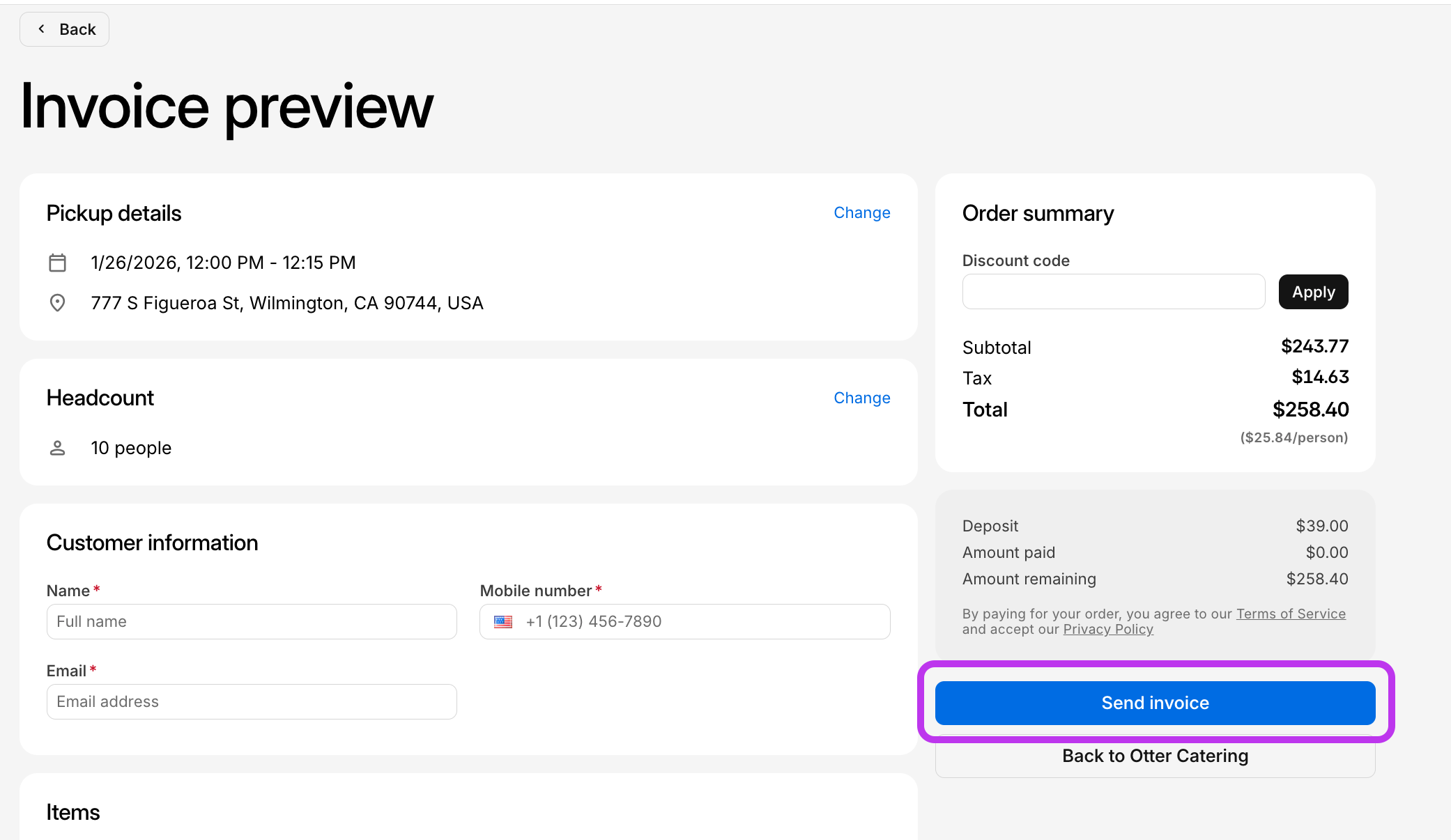Open the Terms of Service link
This screenshot has width=1451, height=840.
click(1290, 614)
